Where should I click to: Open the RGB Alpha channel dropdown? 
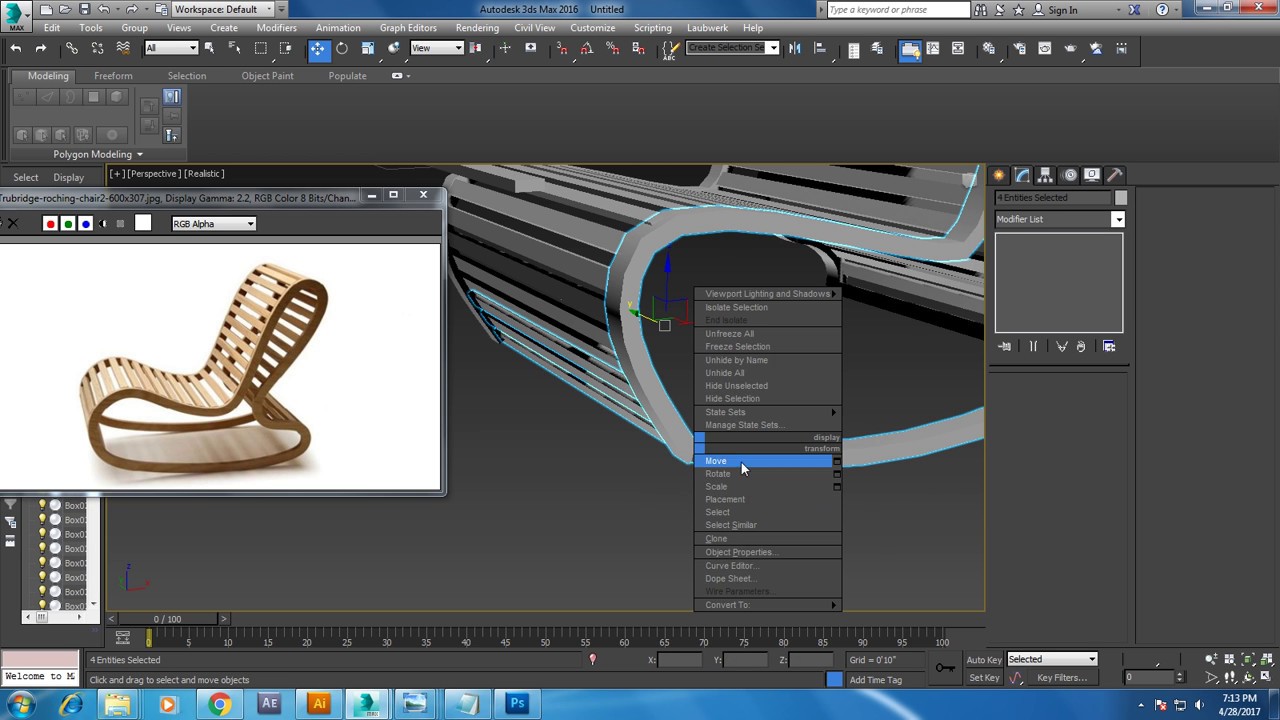click(x=214, y=224)
